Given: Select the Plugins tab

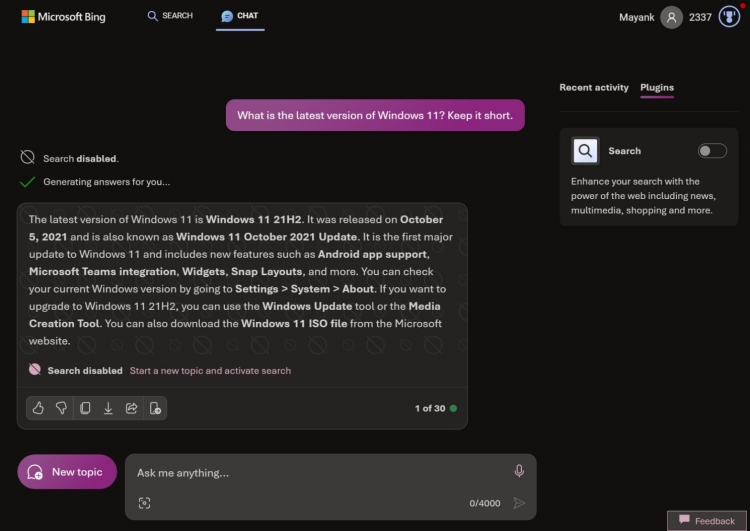Looking at the screenshot, I should [657, 88].
